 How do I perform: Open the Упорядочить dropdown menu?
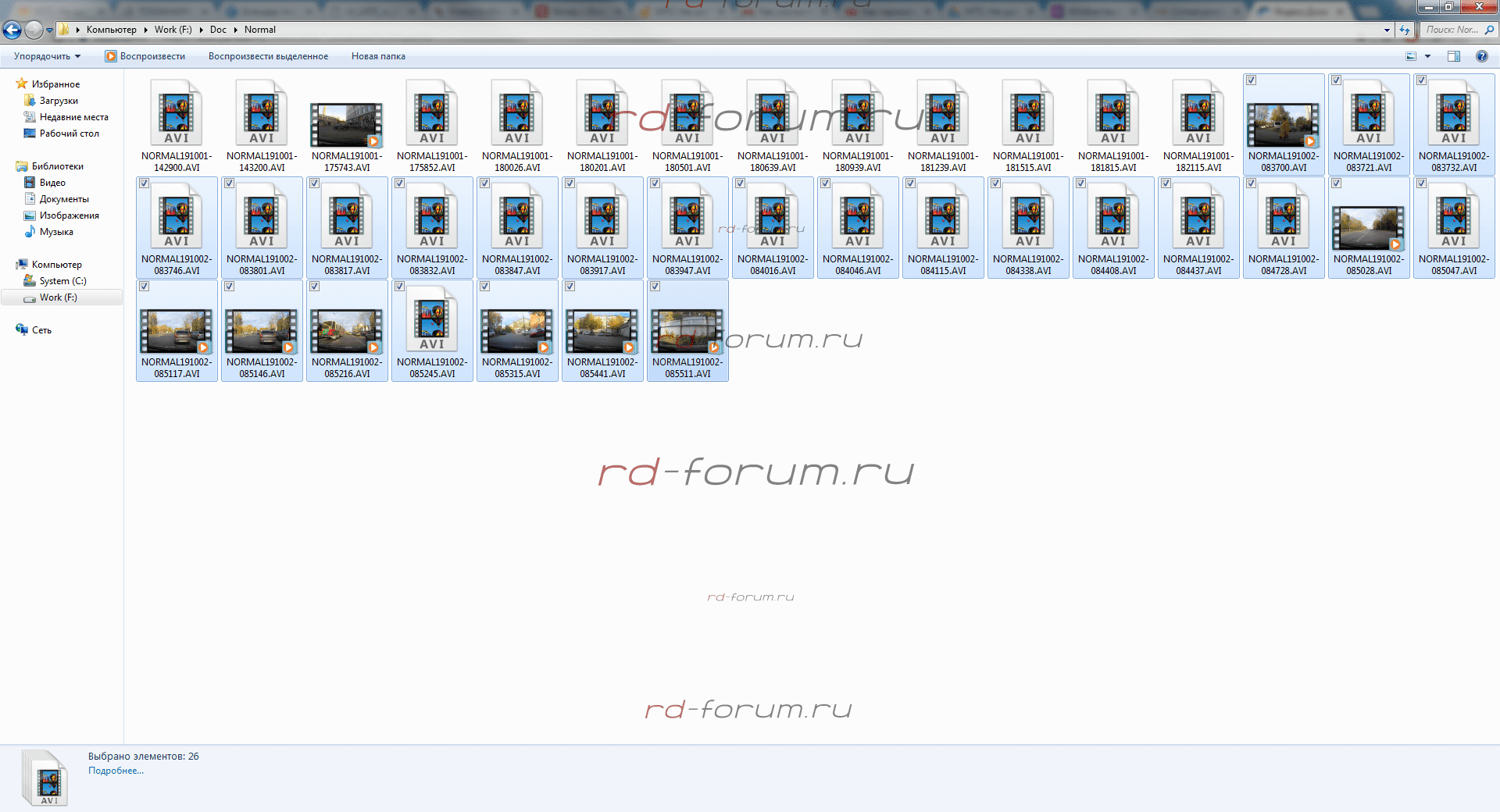click(47, 56)
